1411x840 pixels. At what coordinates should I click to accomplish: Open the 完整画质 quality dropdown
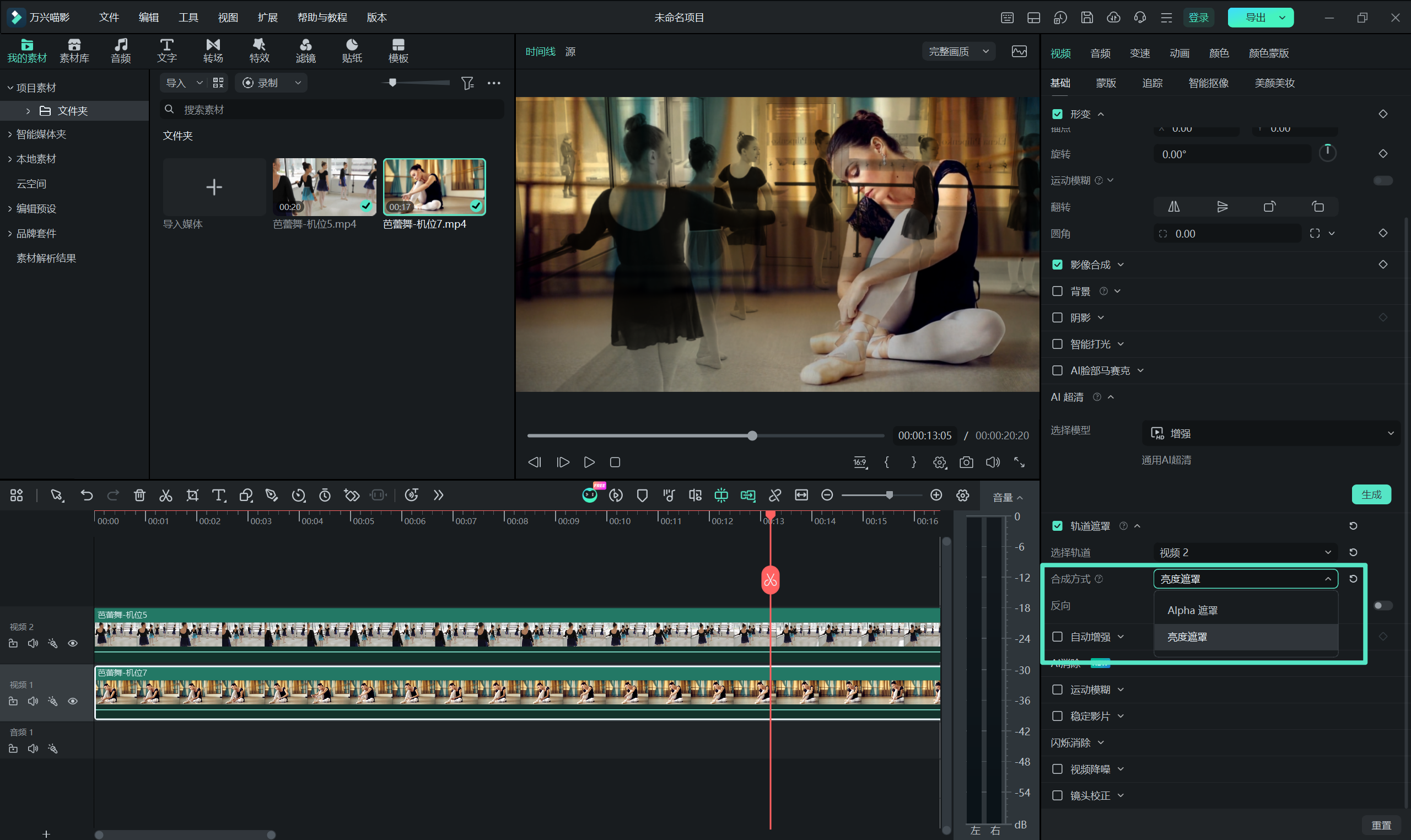click(959, 51)
